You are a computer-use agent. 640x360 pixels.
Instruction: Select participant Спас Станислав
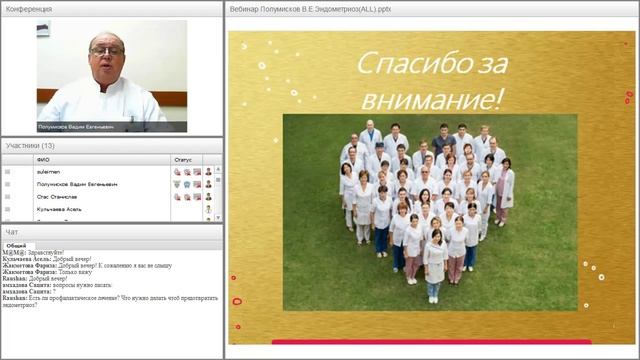click(x=57, y=197)
